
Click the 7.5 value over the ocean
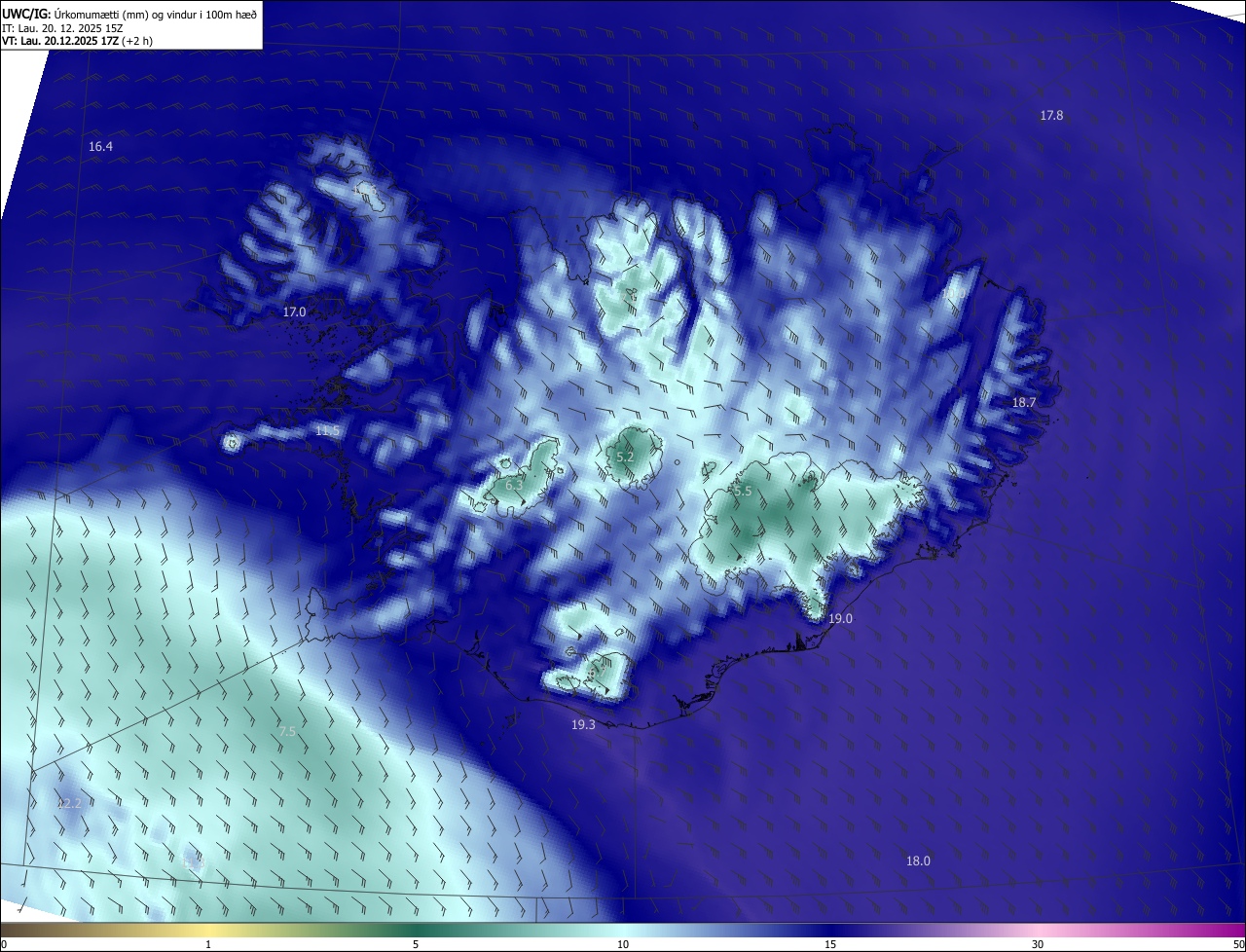287,731
